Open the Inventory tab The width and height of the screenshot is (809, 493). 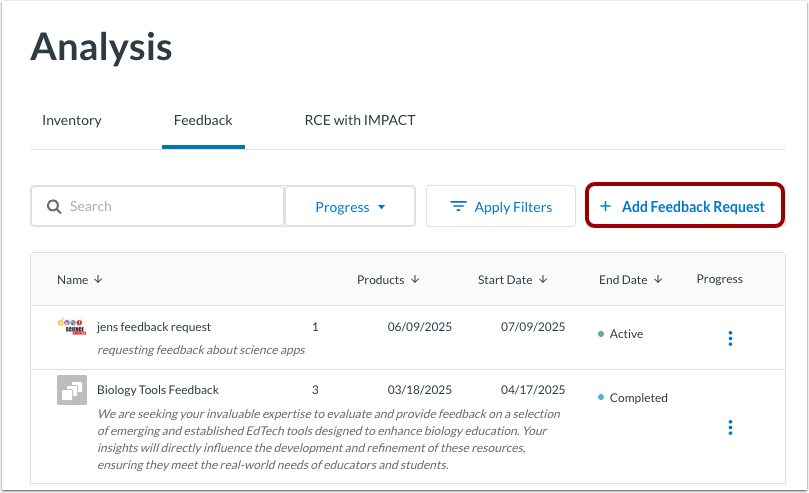[72, 120]
